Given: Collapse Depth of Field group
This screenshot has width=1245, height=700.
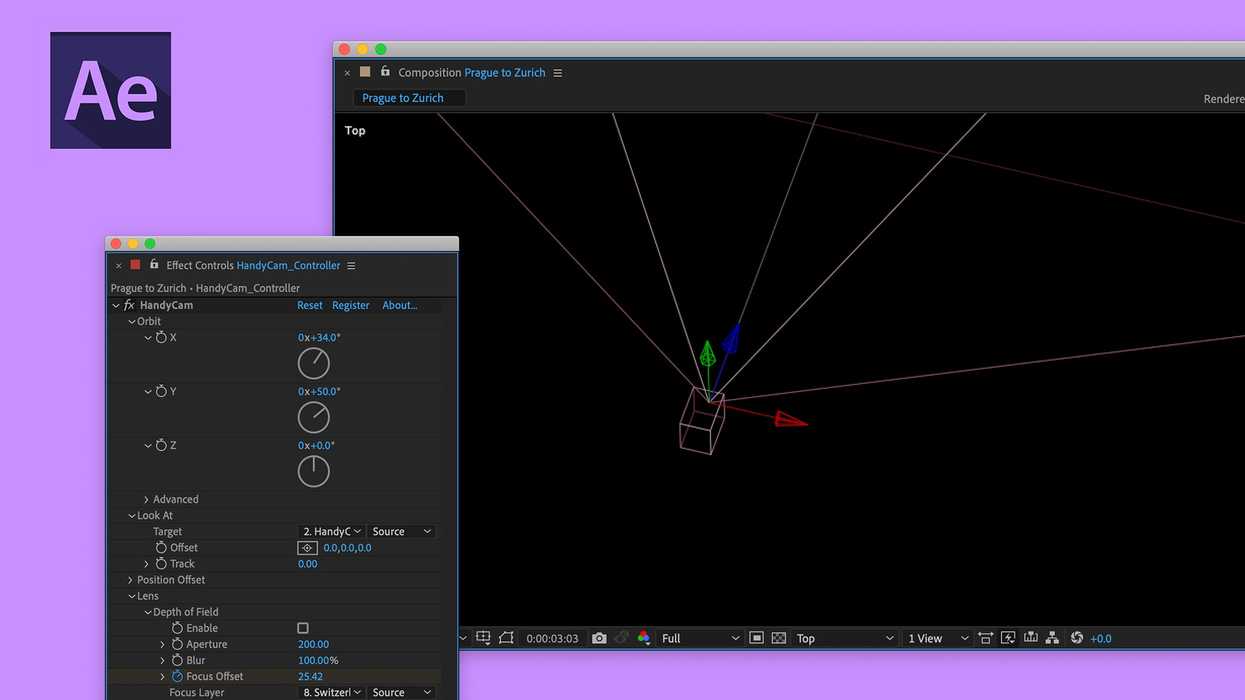Looking at the screenshot, I should tap(147, 612).
